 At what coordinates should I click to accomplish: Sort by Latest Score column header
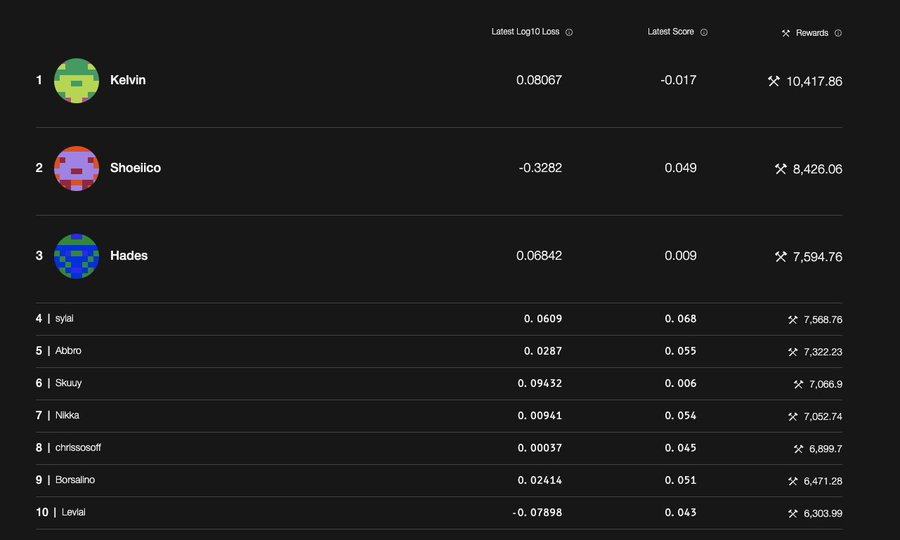tap(670, 32)
